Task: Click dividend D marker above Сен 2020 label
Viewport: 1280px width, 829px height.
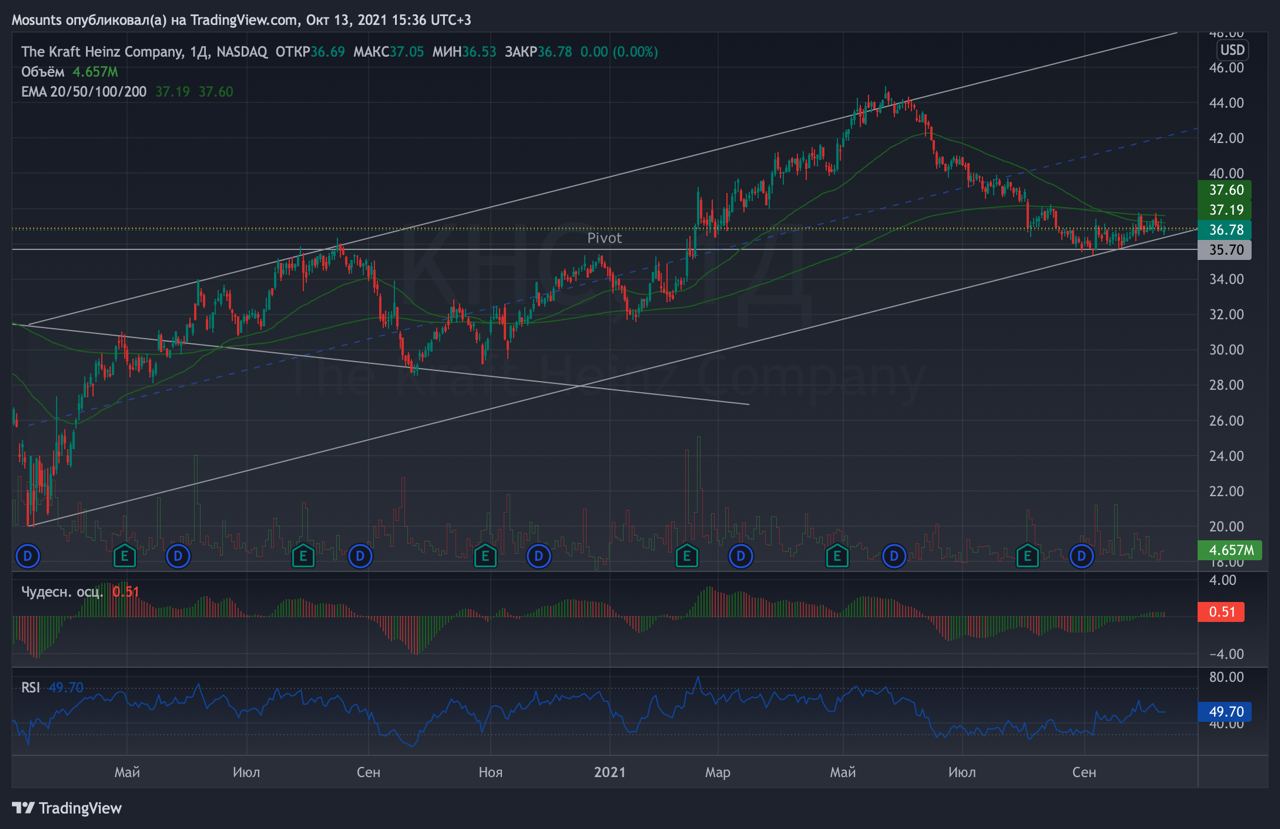Action: pyautogui.click(x=359, y=555)
